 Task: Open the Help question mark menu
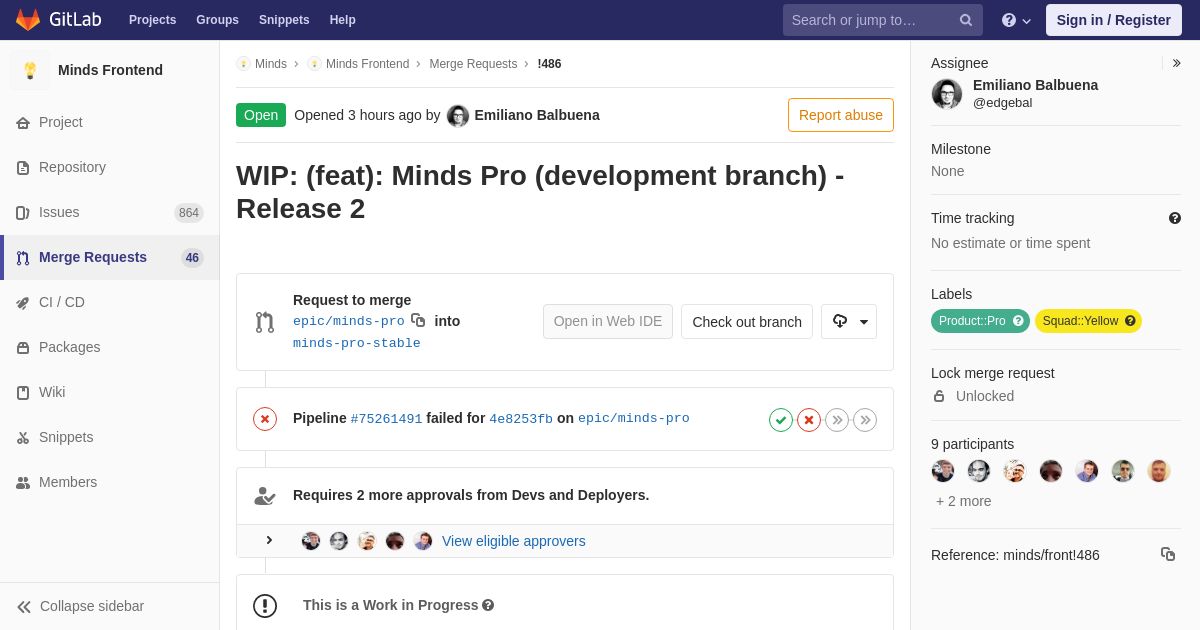tap(1016, 20)
